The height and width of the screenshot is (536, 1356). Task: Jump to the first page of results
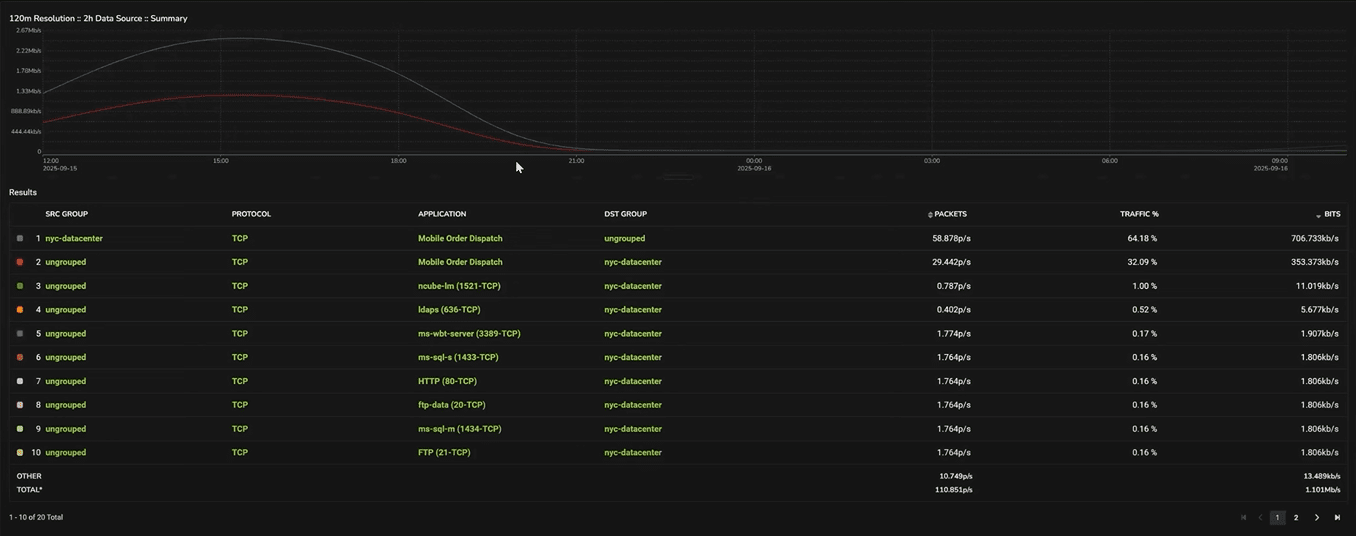[1243, 517]
